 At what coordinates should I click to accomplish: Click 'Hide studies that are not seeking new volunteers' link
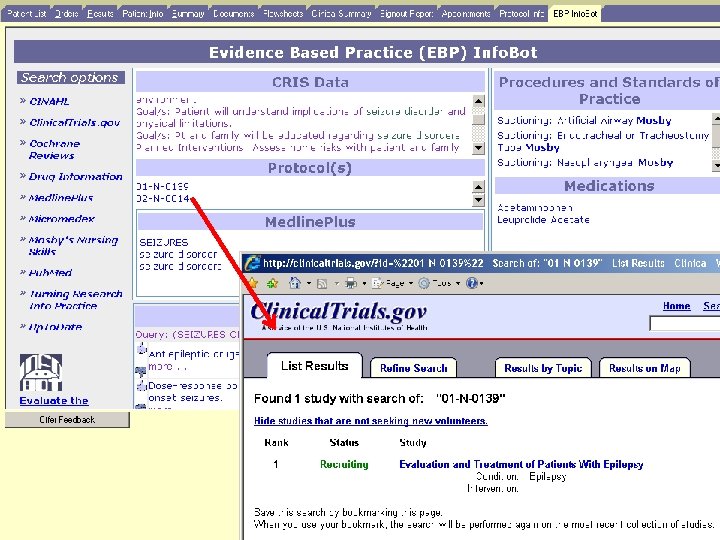[x=371, y=421]
